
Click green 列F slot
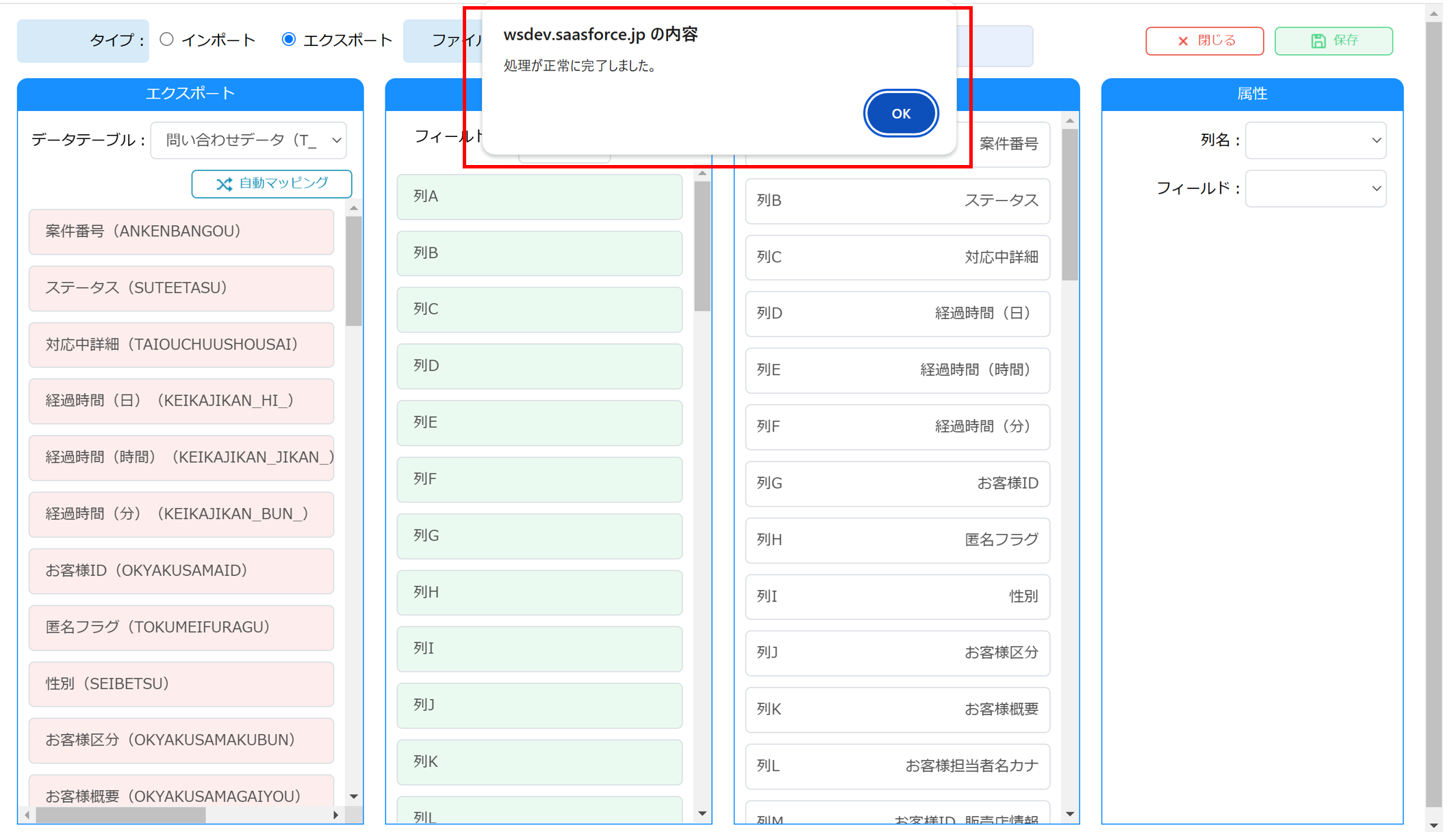[x=539, y=479]
